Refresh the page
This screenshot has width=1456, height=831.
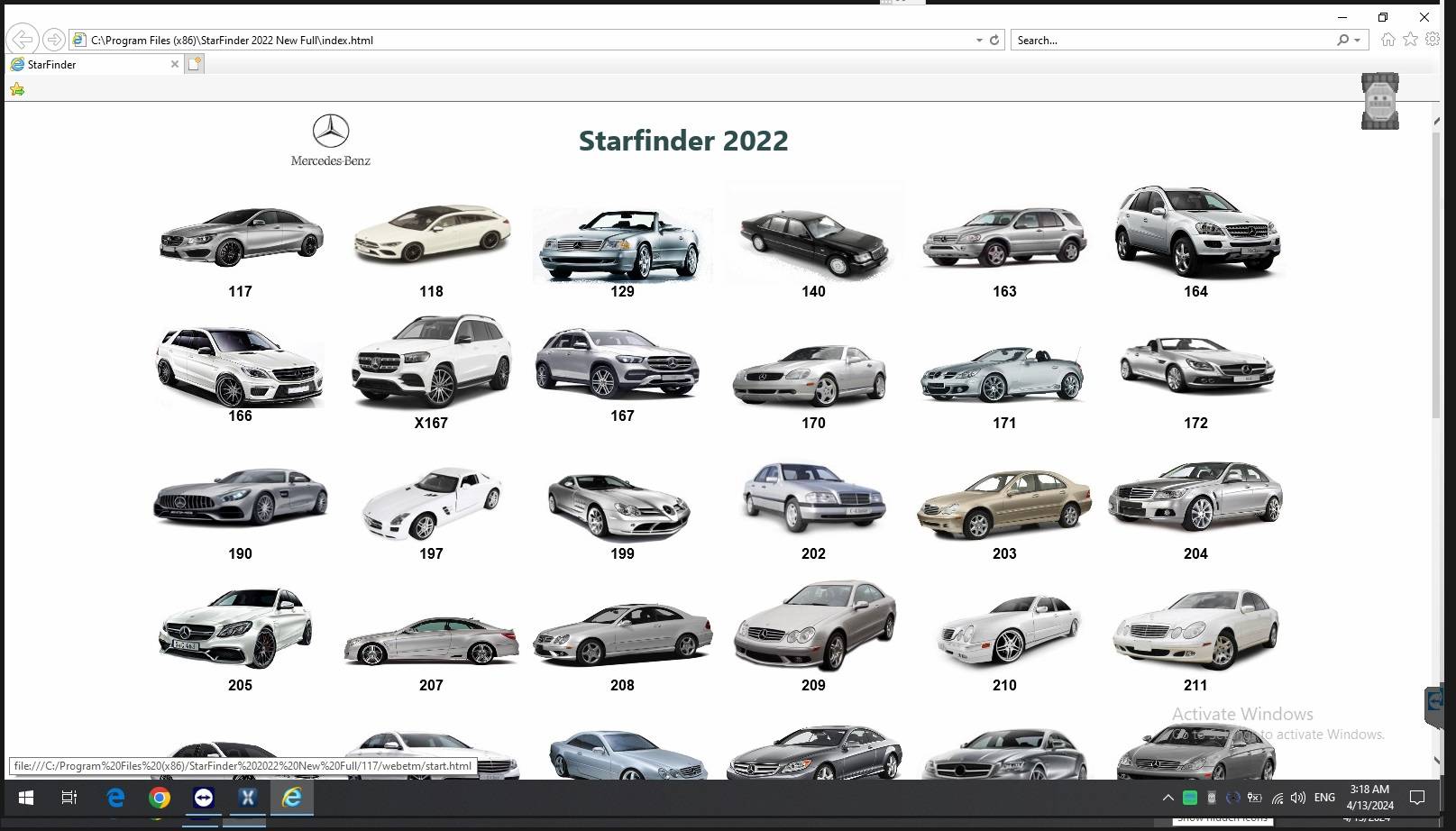(994, 40)
